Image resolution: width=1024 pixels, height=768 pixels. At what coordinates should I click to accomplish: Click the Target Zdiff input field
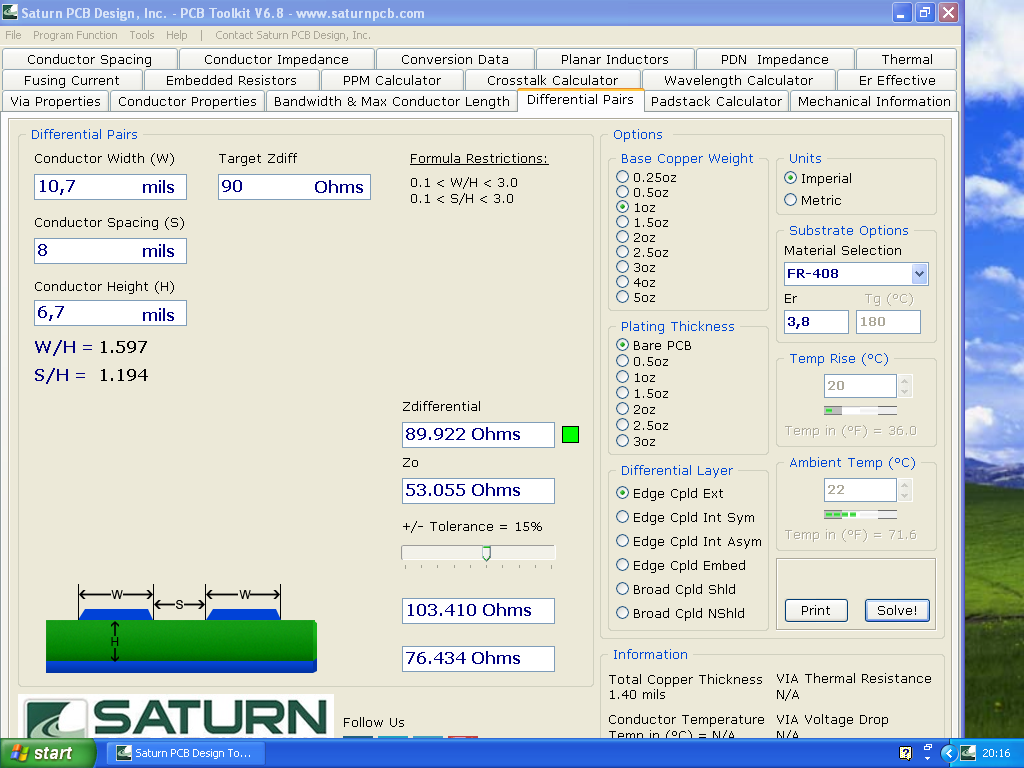point(295,187)
